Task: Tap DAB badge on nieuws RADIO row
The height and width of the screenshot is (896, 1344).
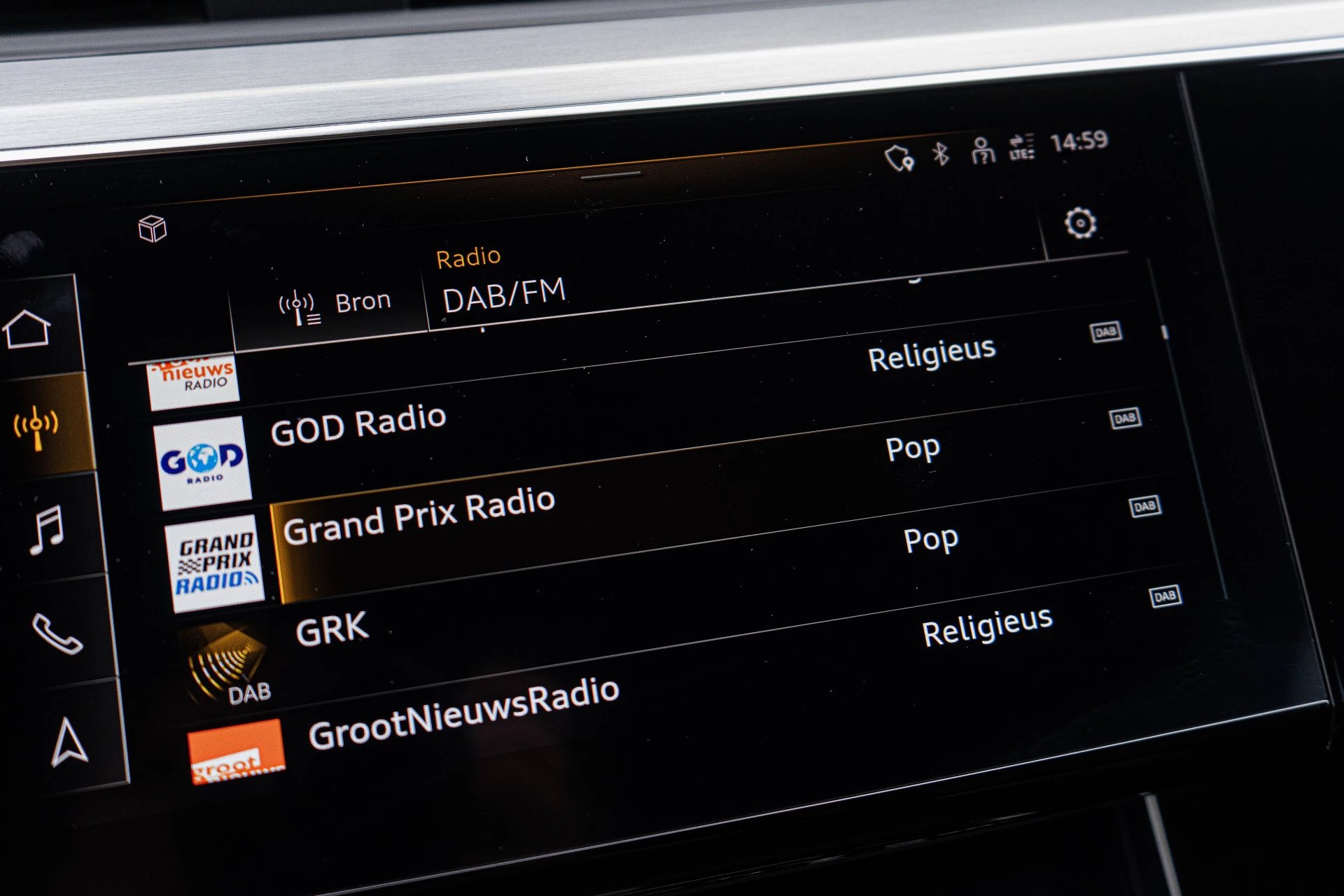Action: click(x=1106, y=332)
